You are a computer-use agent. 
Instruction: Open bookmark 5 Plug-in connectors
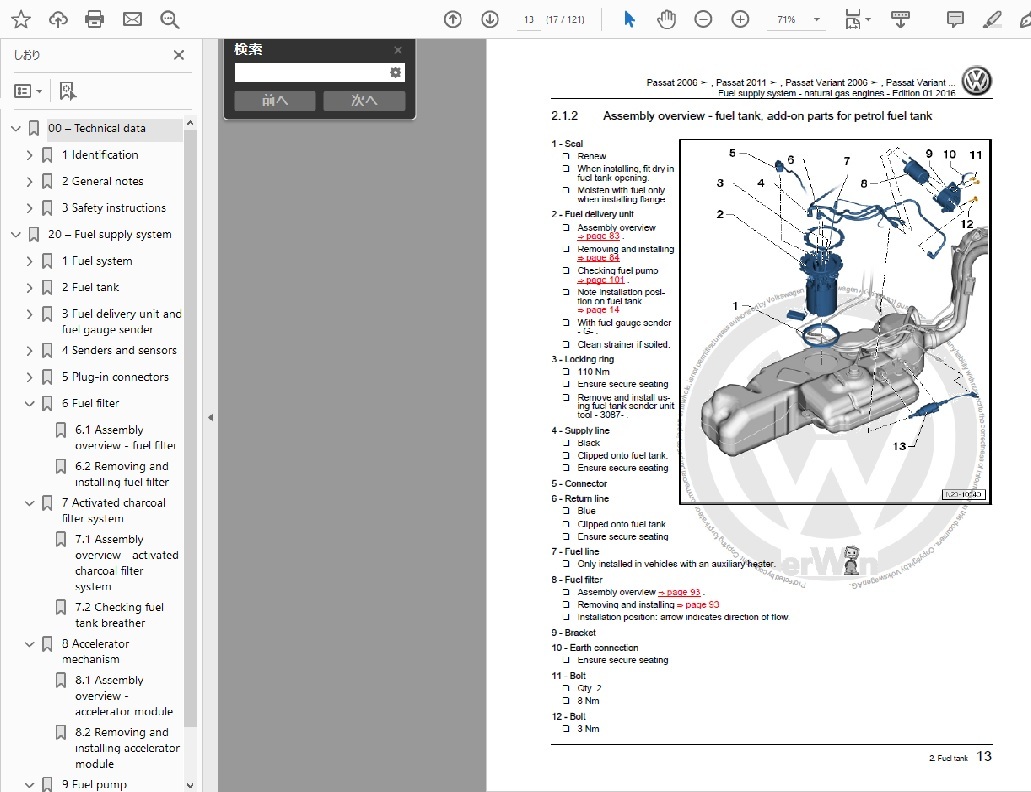point(115,377)
